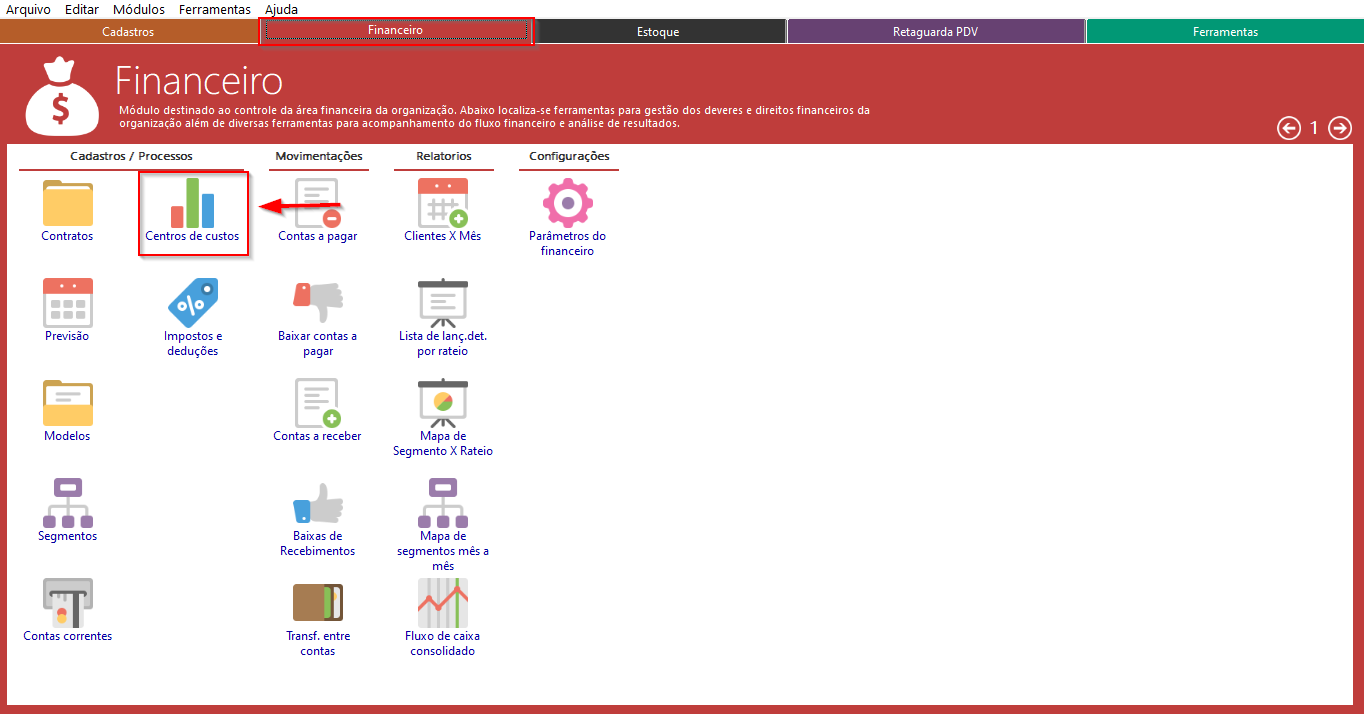The image size is (1364, 714).
Task: Open Centros de custos bar chart icon
Action: click(x=192, y=204)
